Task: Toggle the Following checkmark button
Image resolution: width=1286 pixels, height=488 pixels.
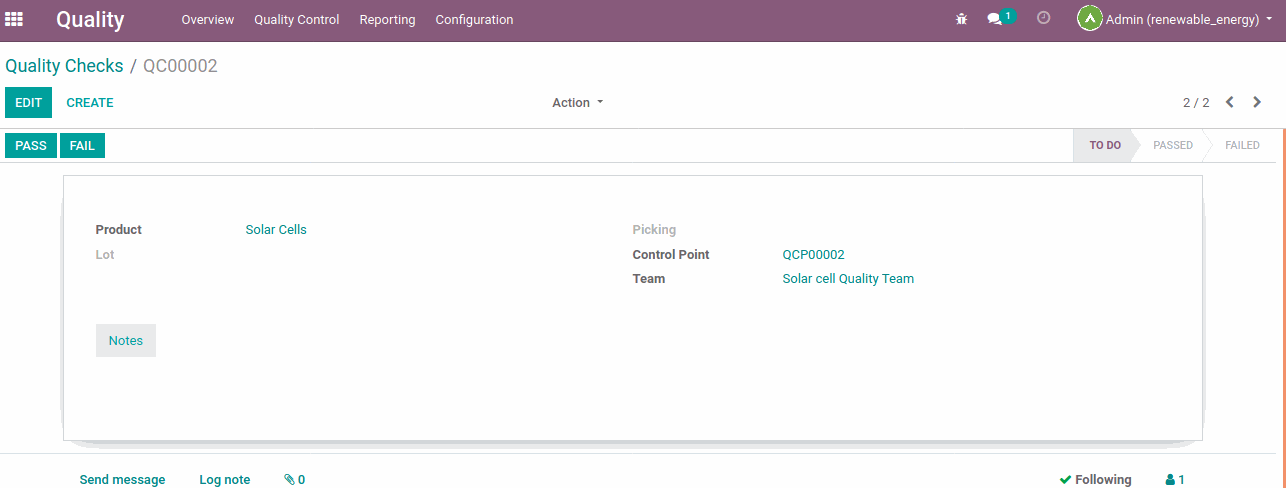Action: pyautogui.click(x=1096, y=480)
